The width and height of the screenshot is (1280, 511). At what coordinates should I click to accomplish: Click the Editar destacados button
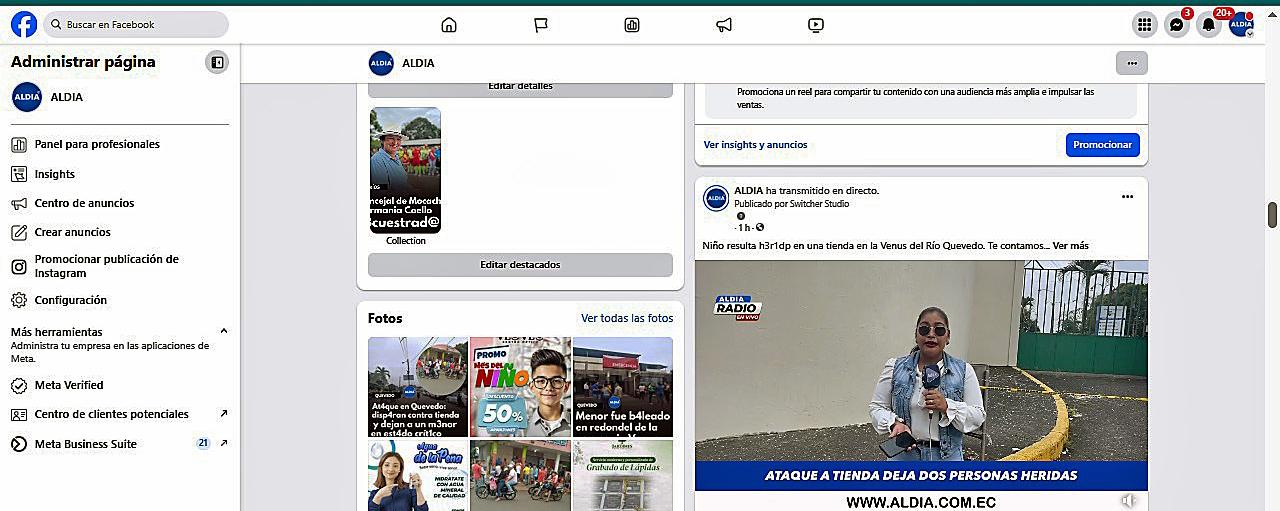[x=520, y=265]
